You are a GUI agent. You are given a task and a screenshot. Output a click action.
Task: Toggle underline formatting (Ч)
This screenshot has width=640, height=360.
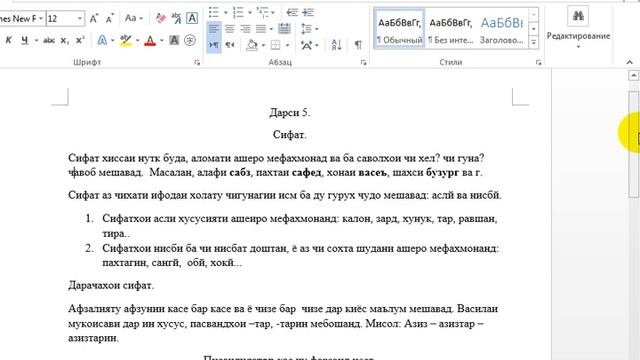24,40
